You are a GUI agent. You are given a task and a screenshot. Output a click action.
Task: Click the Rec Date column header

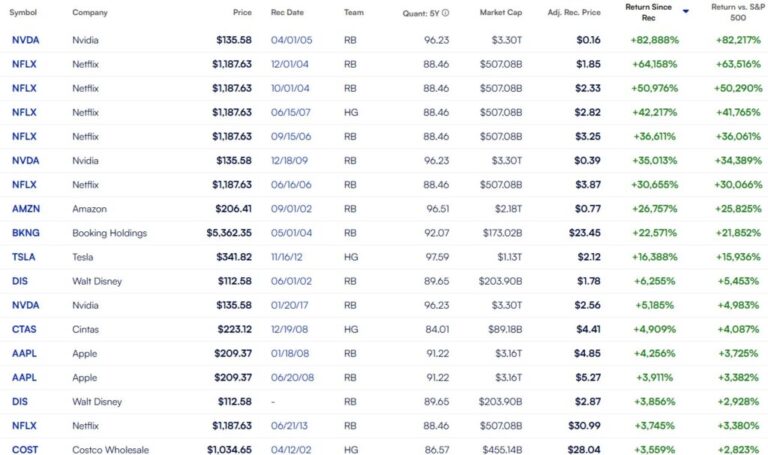[288, 13]
